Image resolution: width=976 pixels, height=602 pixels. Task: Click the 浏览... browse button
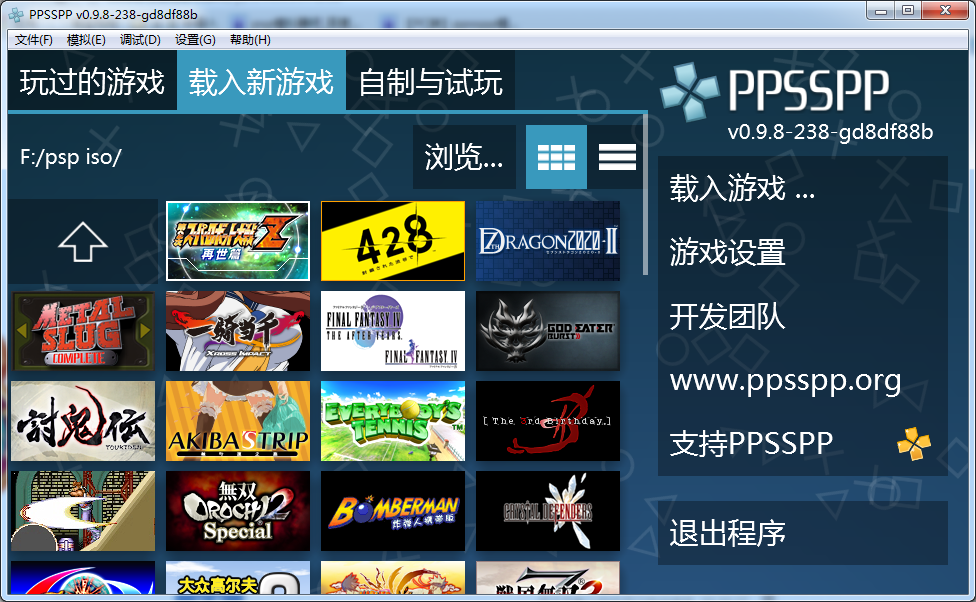[464, 157]
